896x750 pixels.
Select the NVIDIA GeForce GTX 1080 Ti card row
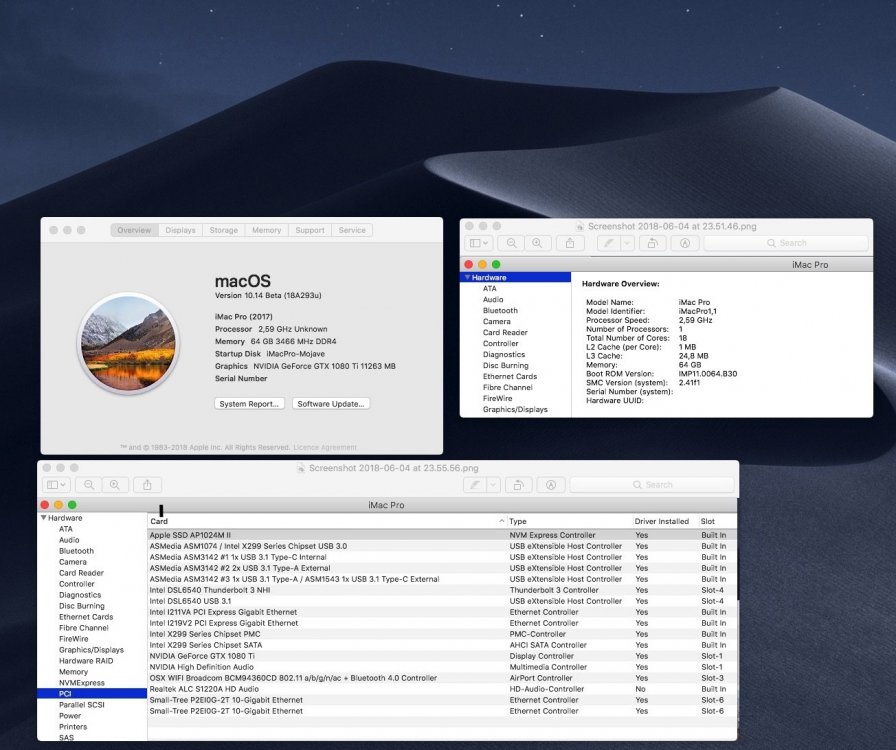click(x=442, y=656)
